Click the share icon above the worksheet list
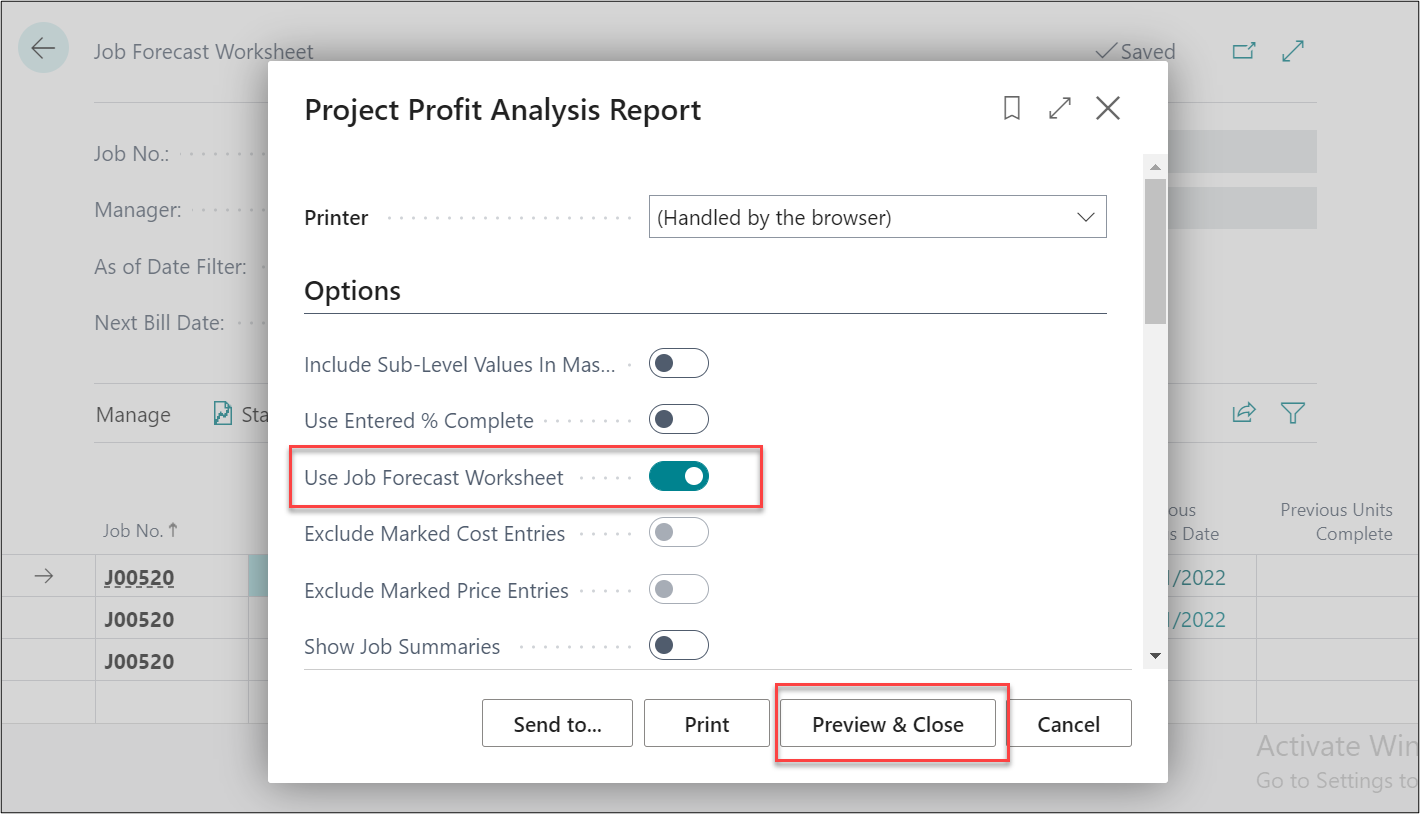Screen dimensions: 1420x814 click(1244, 413)
